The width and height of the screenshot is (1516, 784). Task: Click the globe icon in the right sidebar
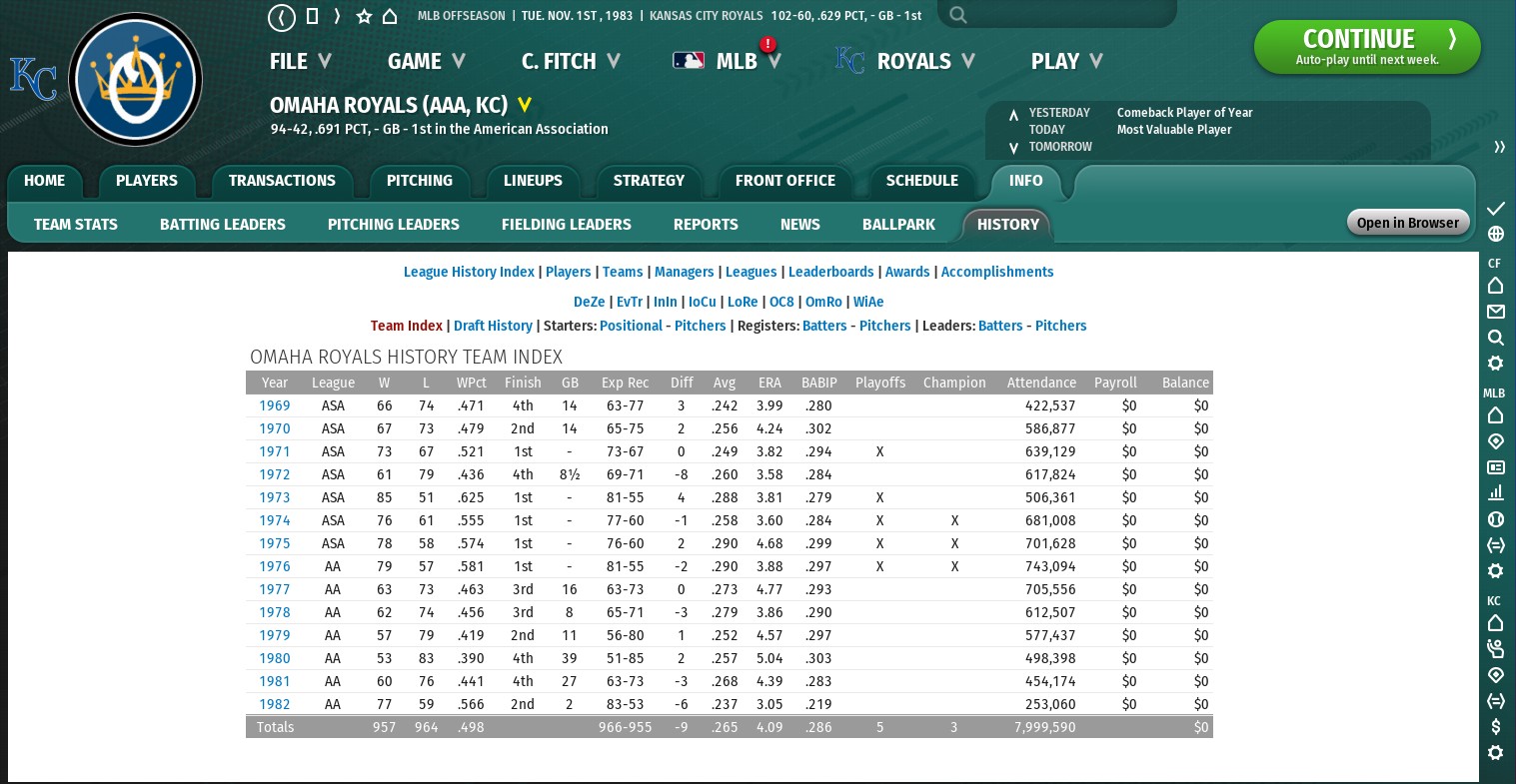(1495, 234)
